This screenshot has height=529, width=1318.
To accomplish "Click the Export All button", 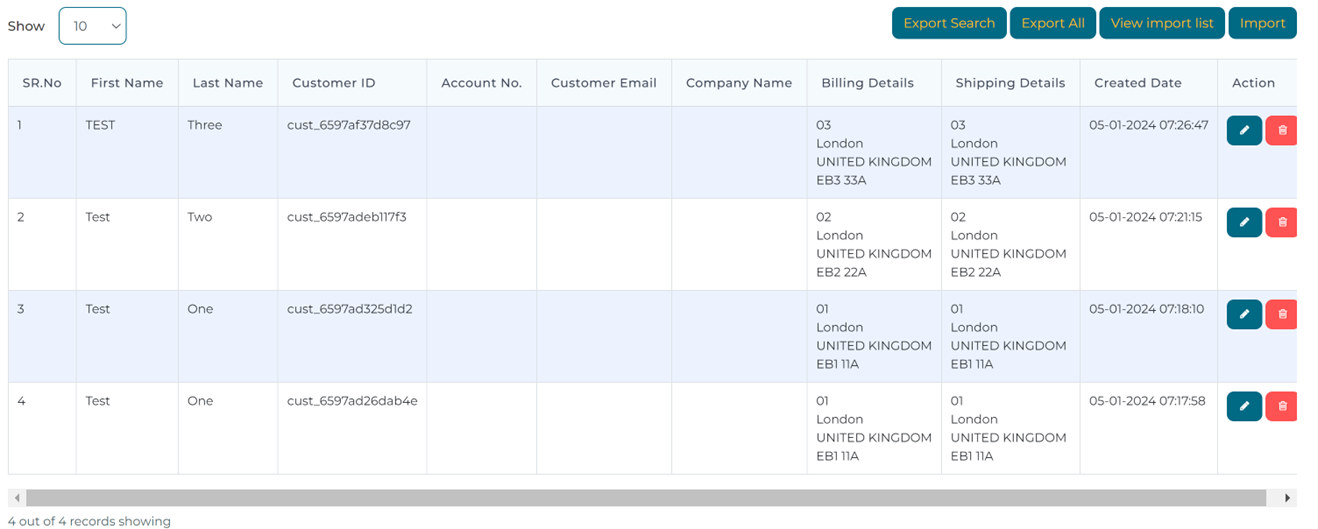I will point(1053,23).
